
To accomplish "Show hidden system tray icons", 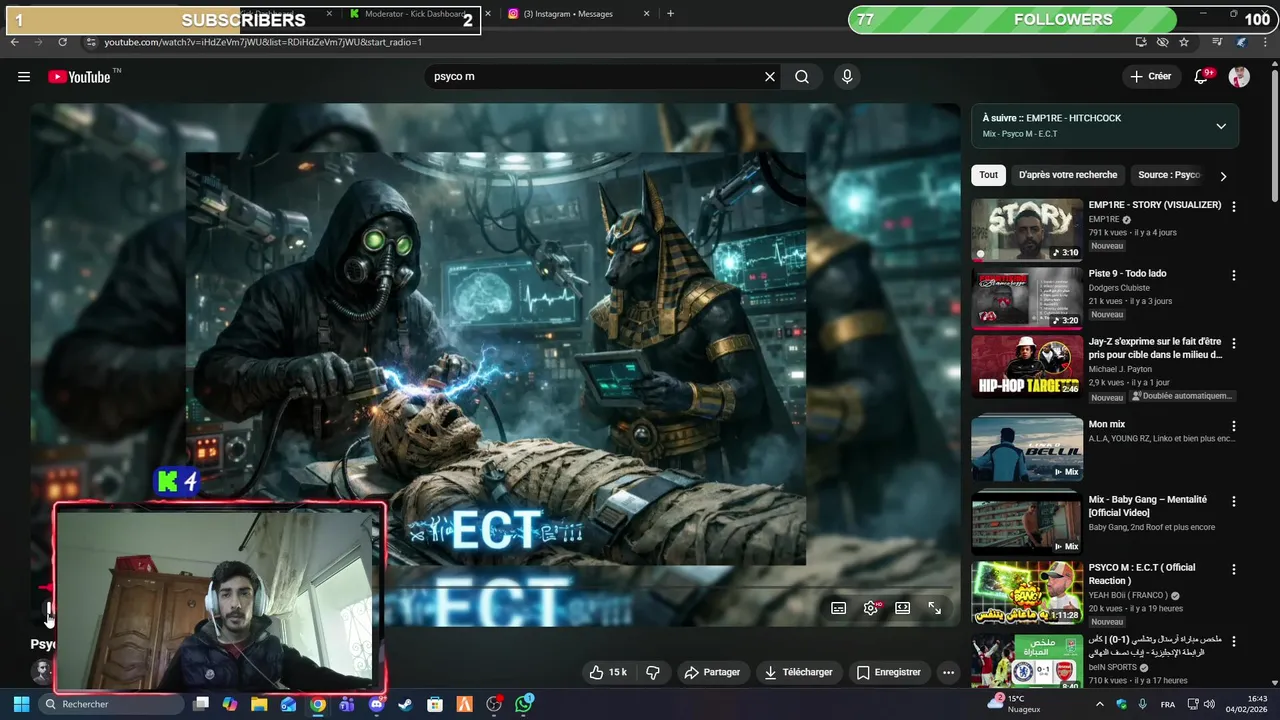I will coord(1100,704).
